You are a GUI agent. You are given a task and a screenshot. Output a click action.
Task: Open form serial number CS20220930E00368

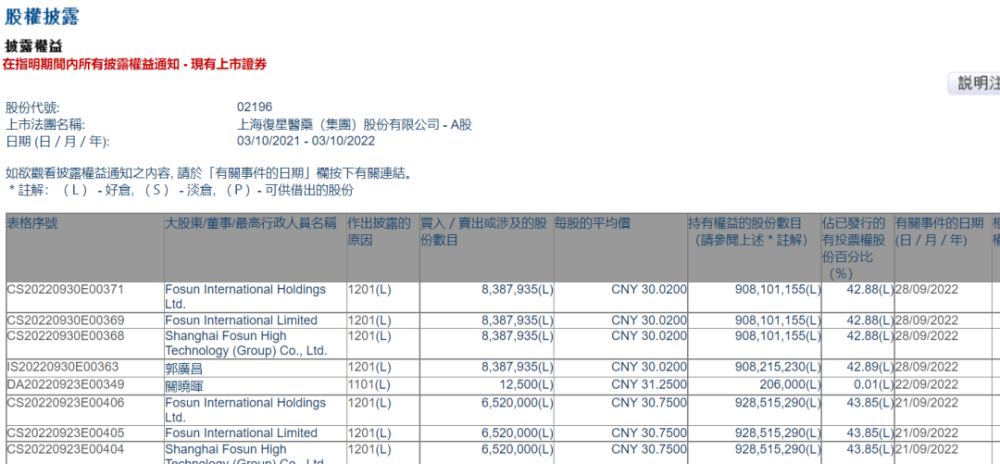[67, 336]
